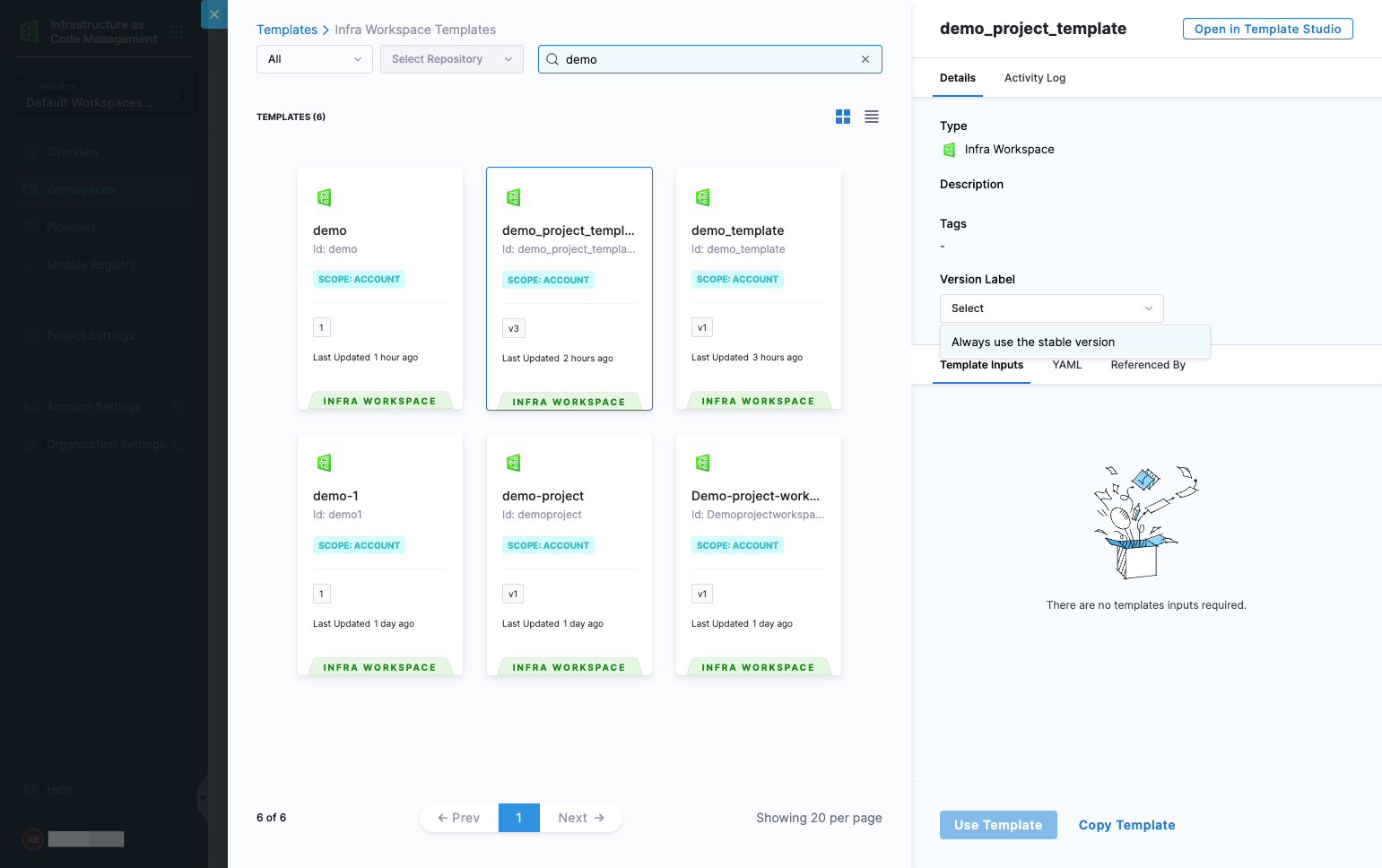Screen dimensions: 1382x868
Task: Click the demo card's workspace icon
Action: 325,197
